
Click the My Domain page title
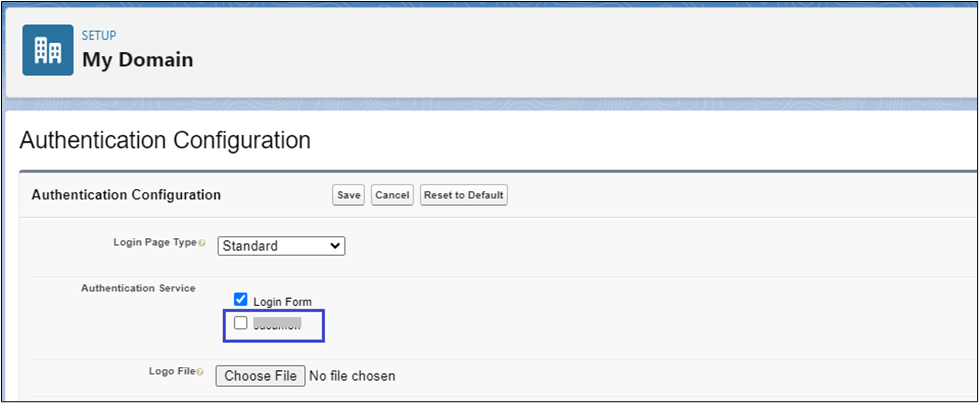(x=137, y=60)
